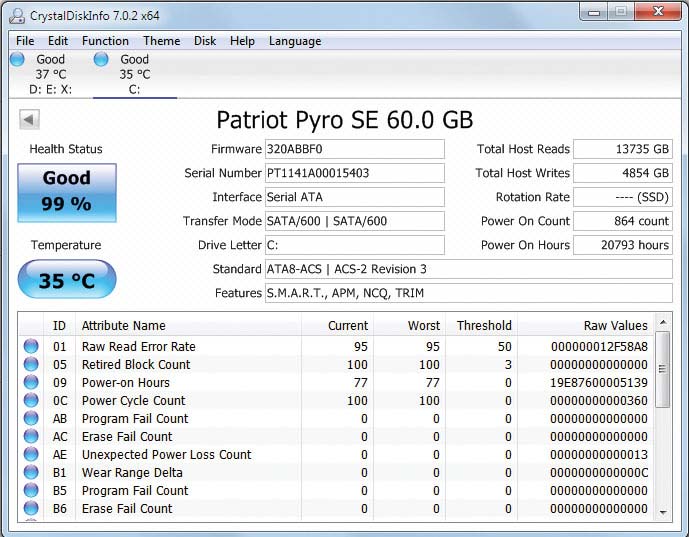The height and width of the screenshot is (537, 689).
Task: Click status orb for AB Program Fail Count
Action: point(31,418)
